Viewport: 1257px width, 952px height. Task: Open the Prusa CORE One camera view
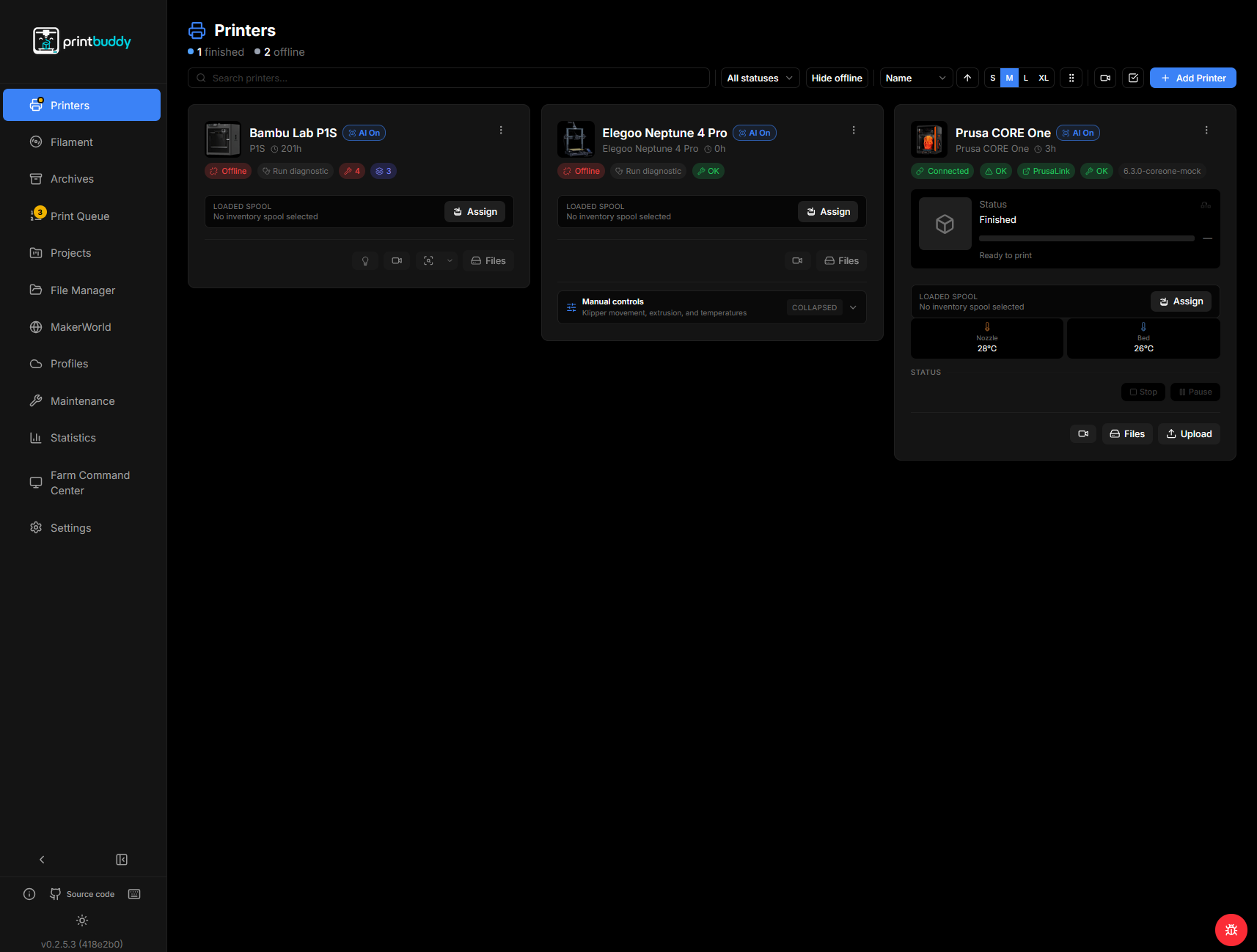pyautogui.click(x=1083, y=433)
